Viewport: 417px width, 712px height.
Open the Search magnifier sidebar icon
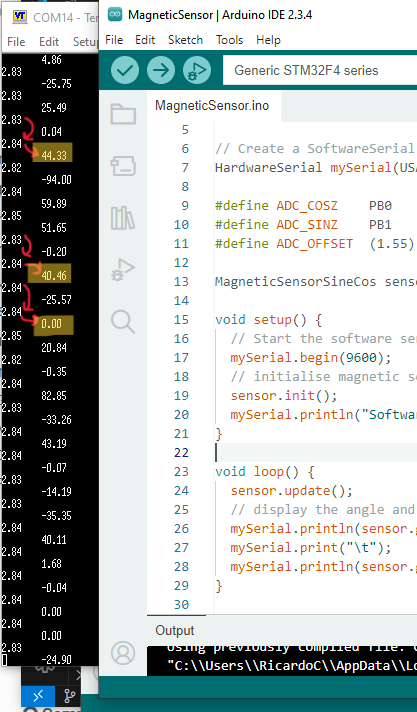(123, 322)
